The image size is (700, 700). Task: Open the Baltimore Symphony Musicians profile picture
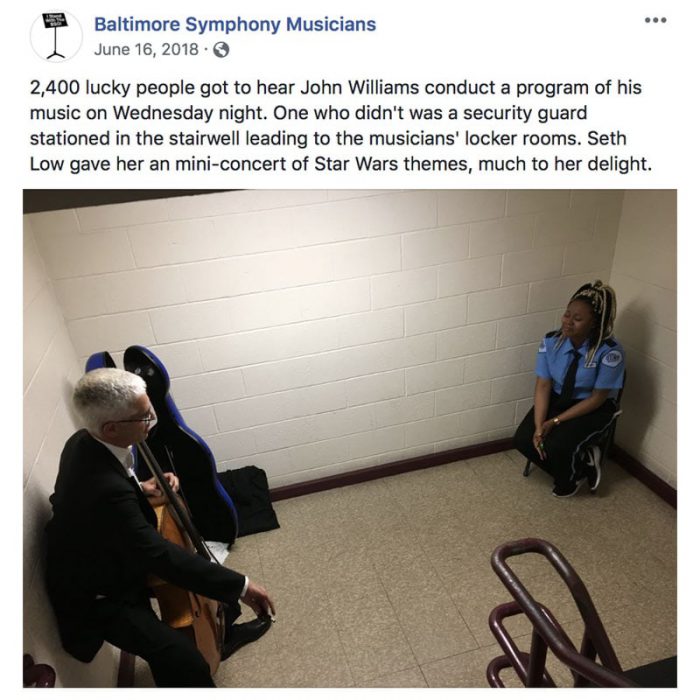pyautogui.click(x=56, y=36)
